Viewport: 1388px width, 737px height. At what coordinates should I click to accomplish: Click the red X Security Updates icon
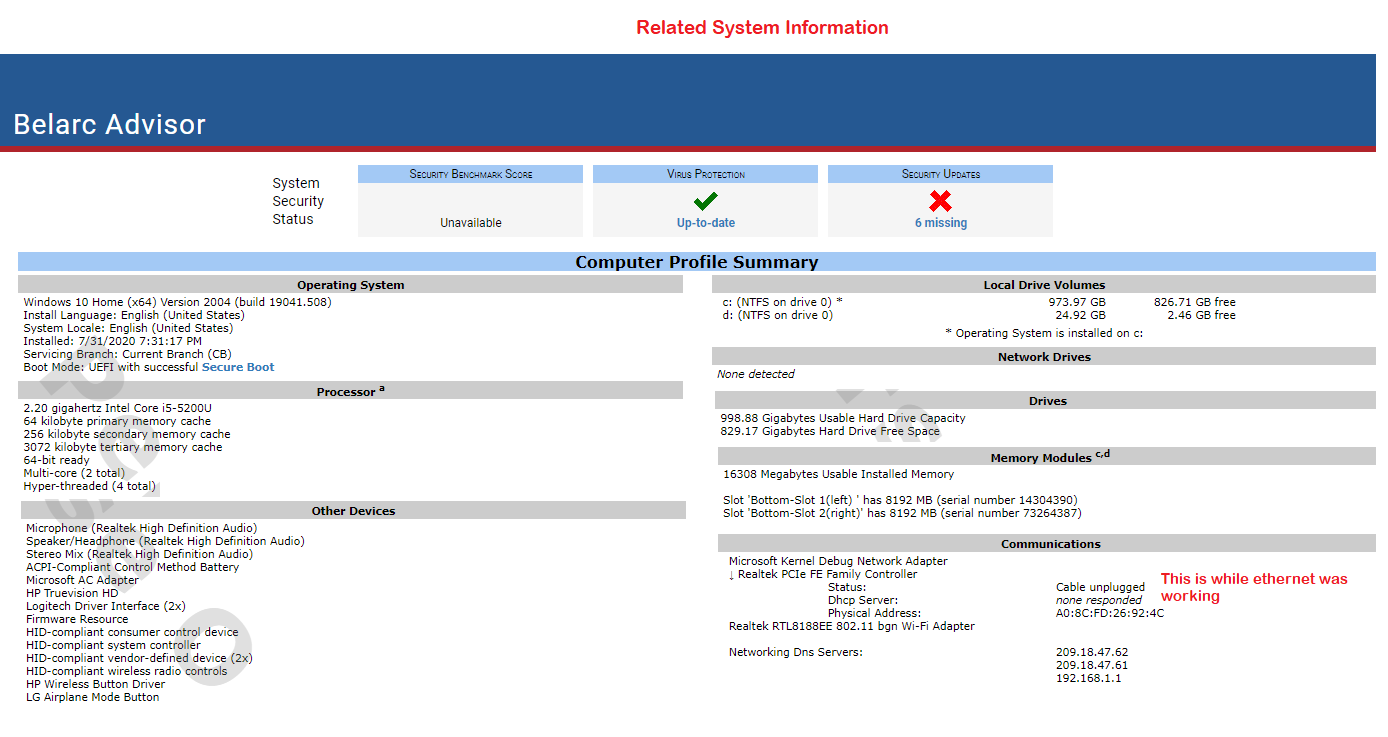tap(940, 201)
